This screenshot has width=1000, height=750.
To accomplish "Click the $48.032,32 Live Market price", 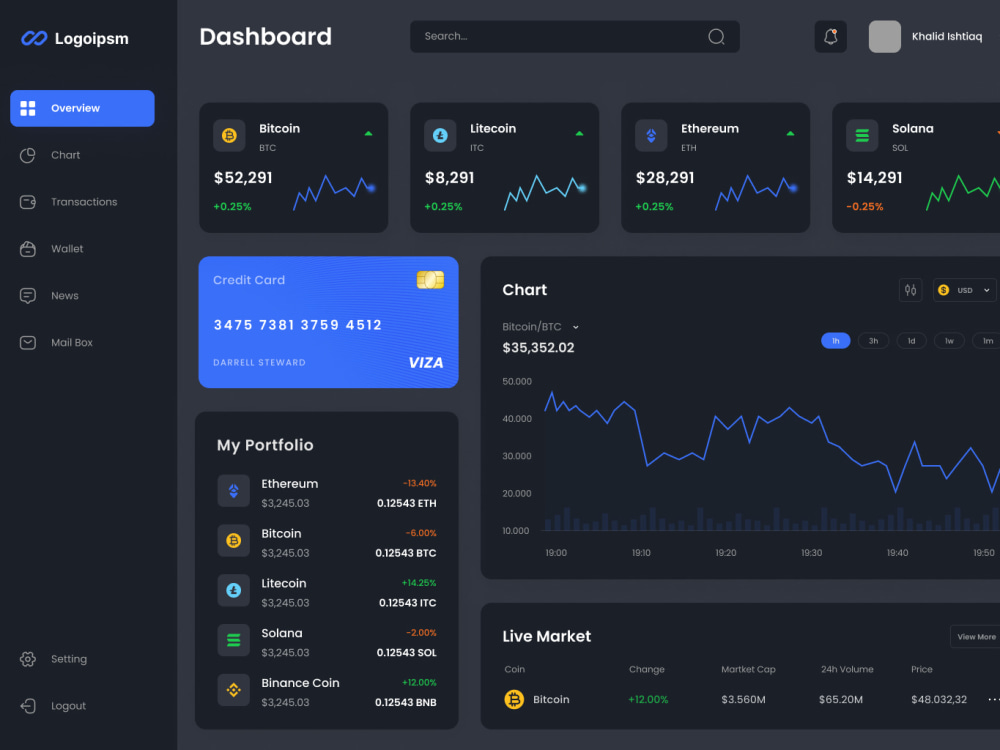I will tap(939, 700).
